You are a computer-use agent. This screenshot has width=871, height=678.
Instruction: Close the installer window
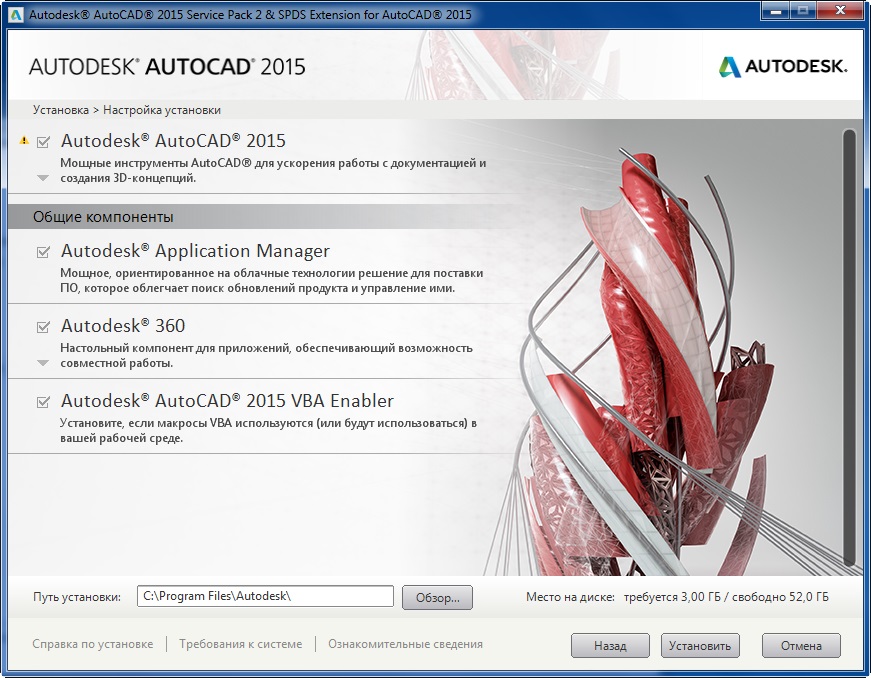coord(841,11)
